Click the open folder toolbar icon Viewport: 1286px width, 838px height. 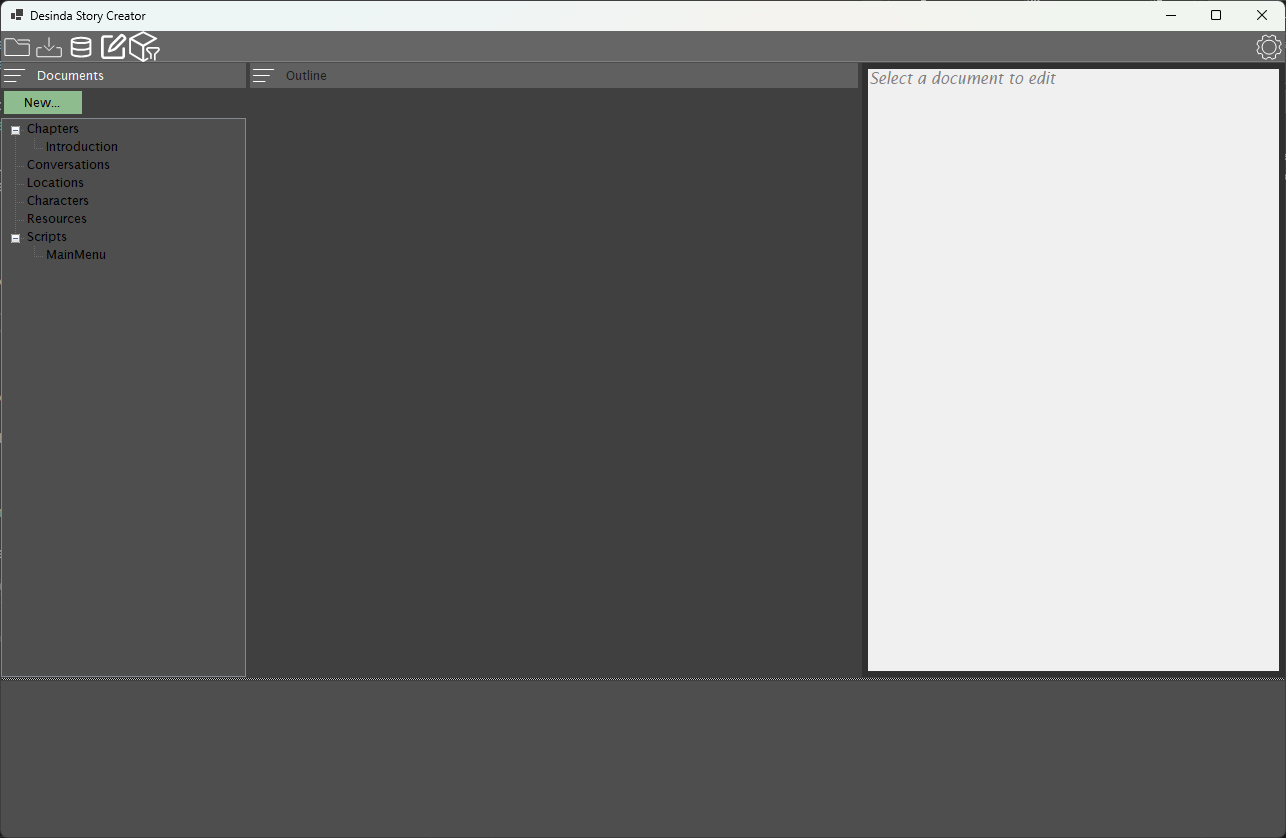17,47
